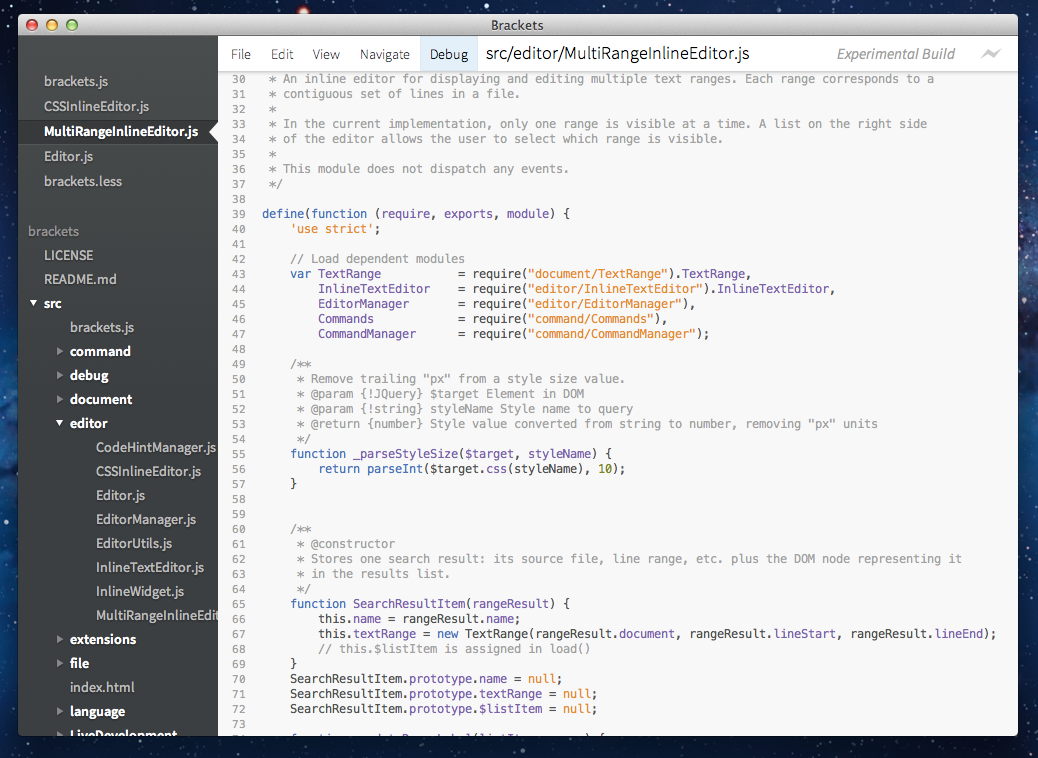Open CodeHintManager.js in editor folder
This screenshot has width=1038, height=758.
click(x=156, y=448)
